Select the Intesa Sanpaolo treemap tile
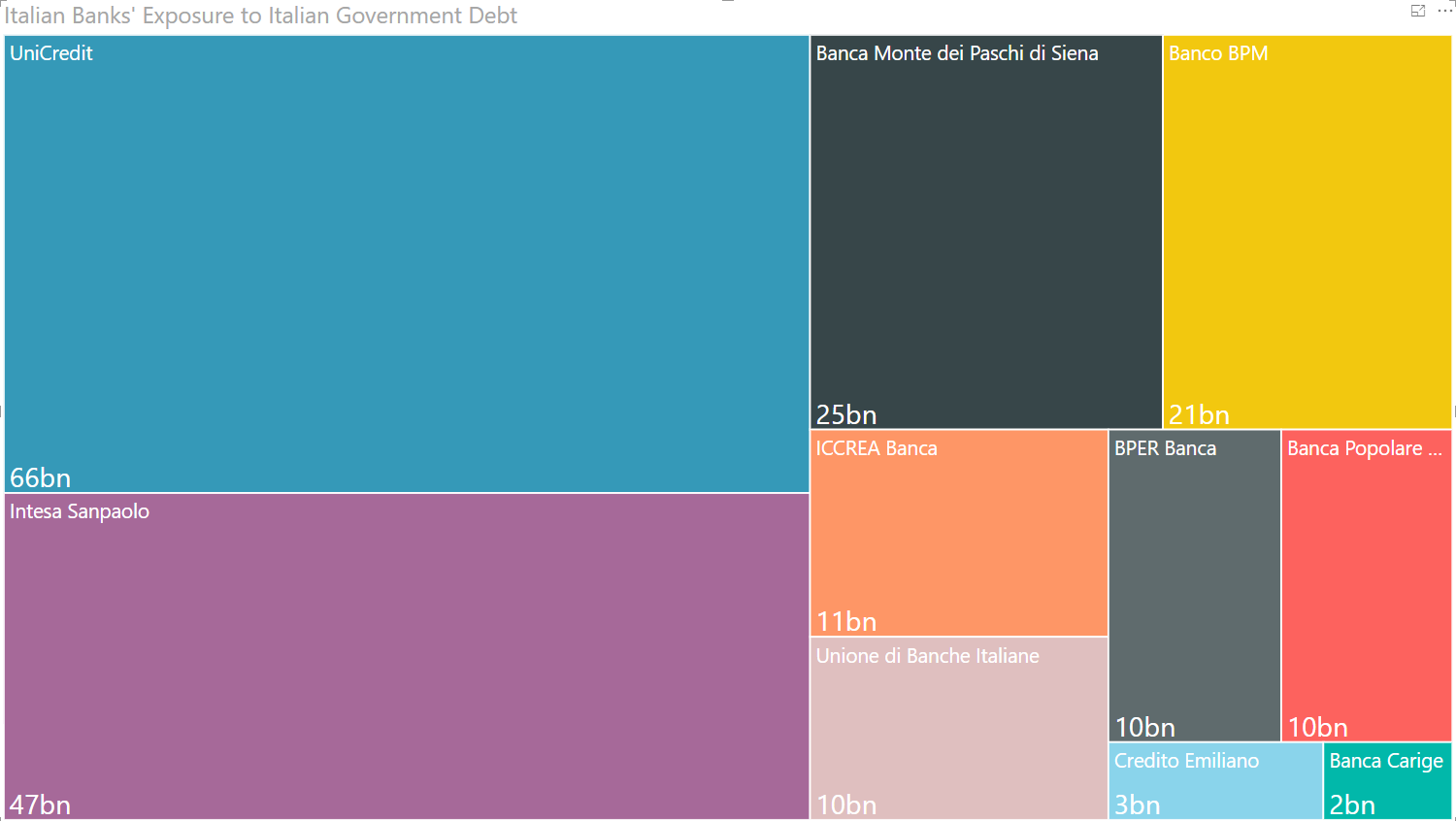The width and height of the screenshot is (1456, 821). point(407,656)
